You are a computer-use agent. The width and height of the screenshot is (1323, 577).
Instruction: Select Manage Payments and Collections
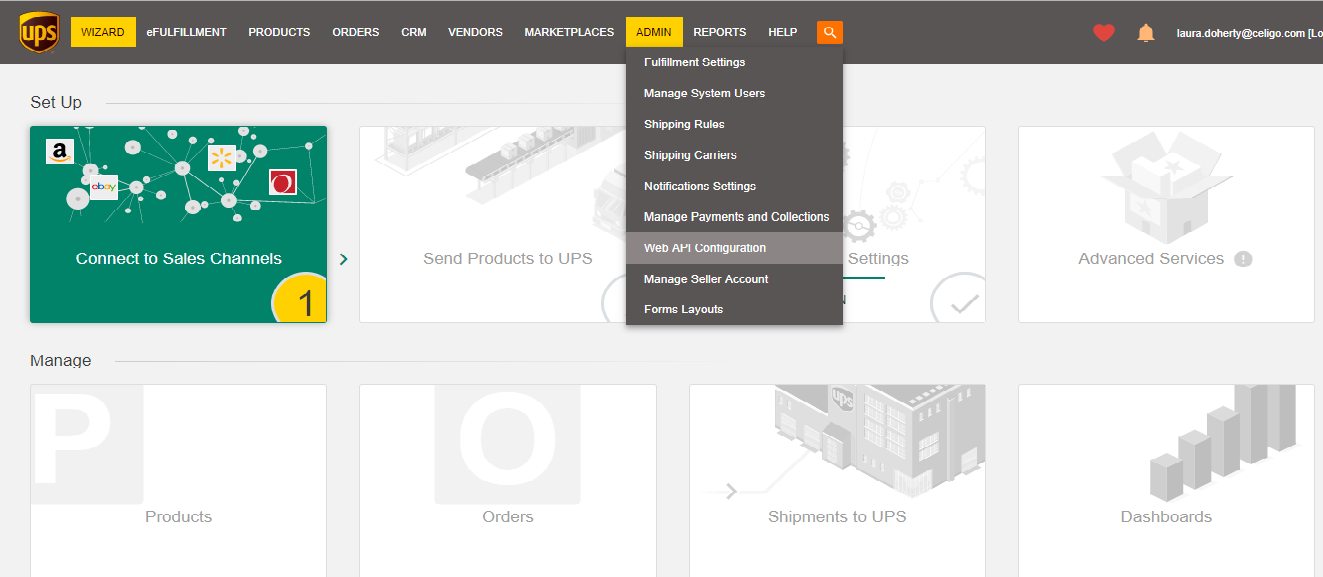734,217
